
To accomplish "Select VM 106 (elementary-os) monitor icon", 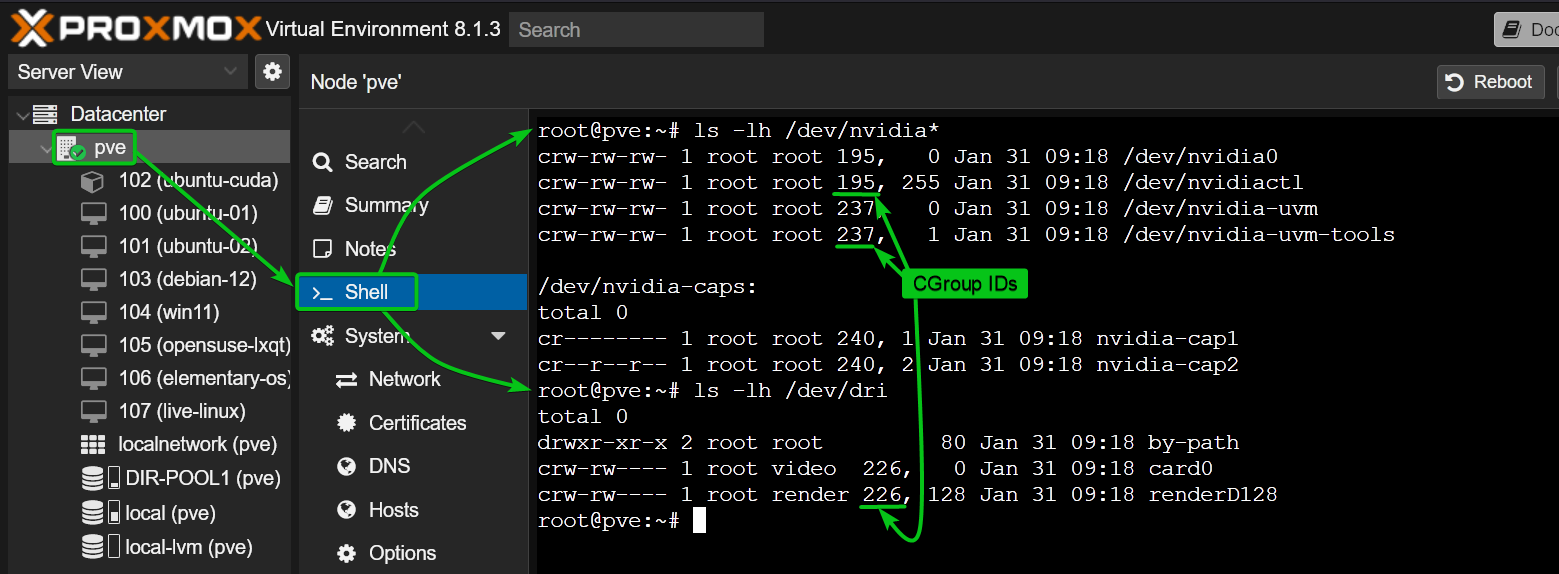I will 93,379.
